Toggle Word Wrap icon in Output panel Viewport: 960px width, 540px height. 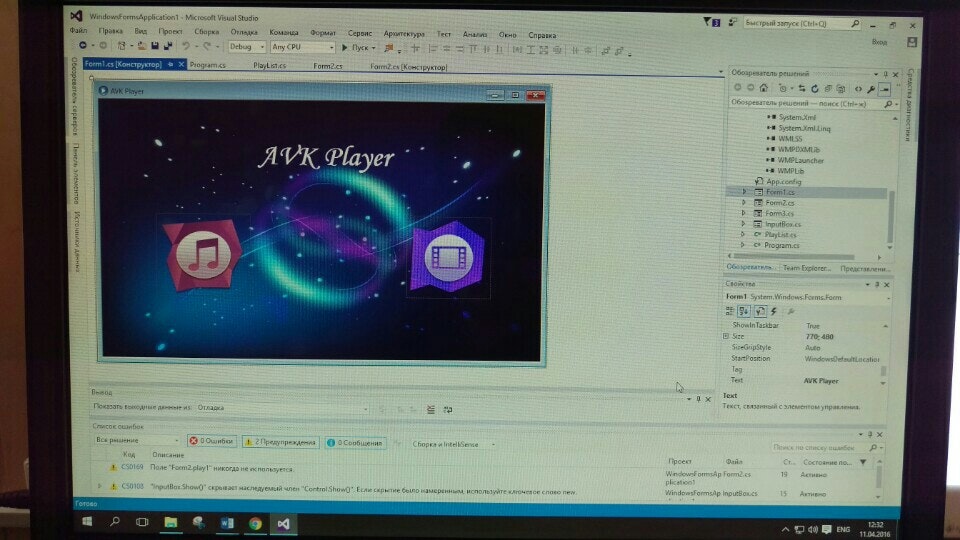click(448, 410)
